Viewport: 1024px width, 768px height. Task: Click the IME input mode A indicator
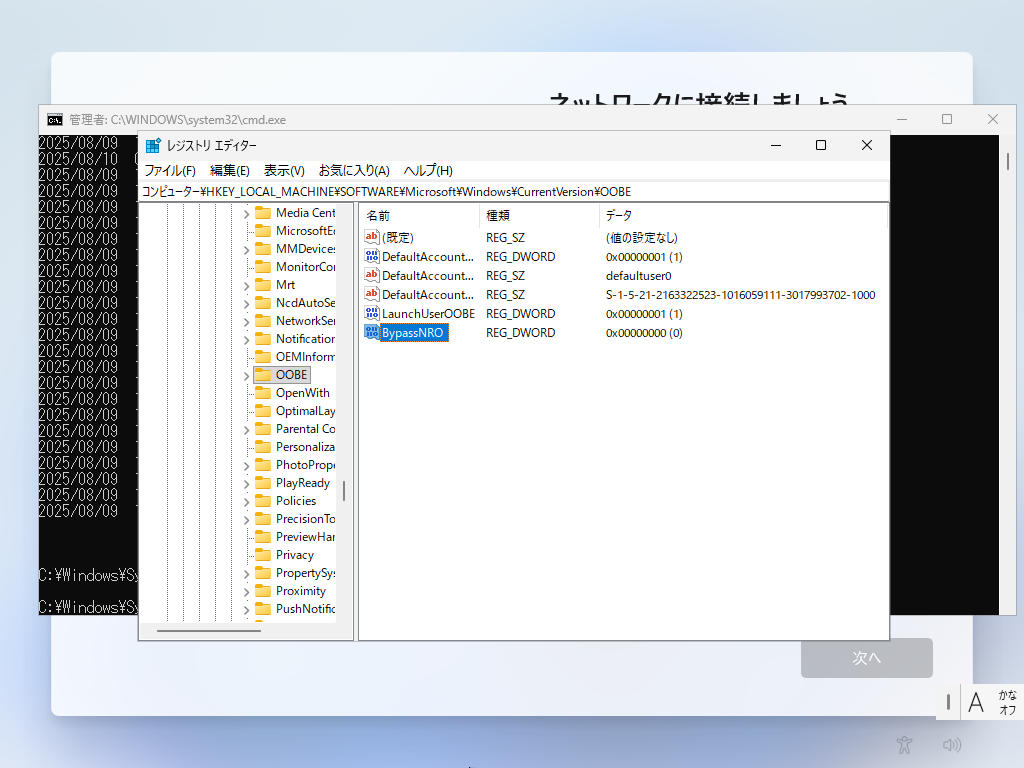pos(976,703)
